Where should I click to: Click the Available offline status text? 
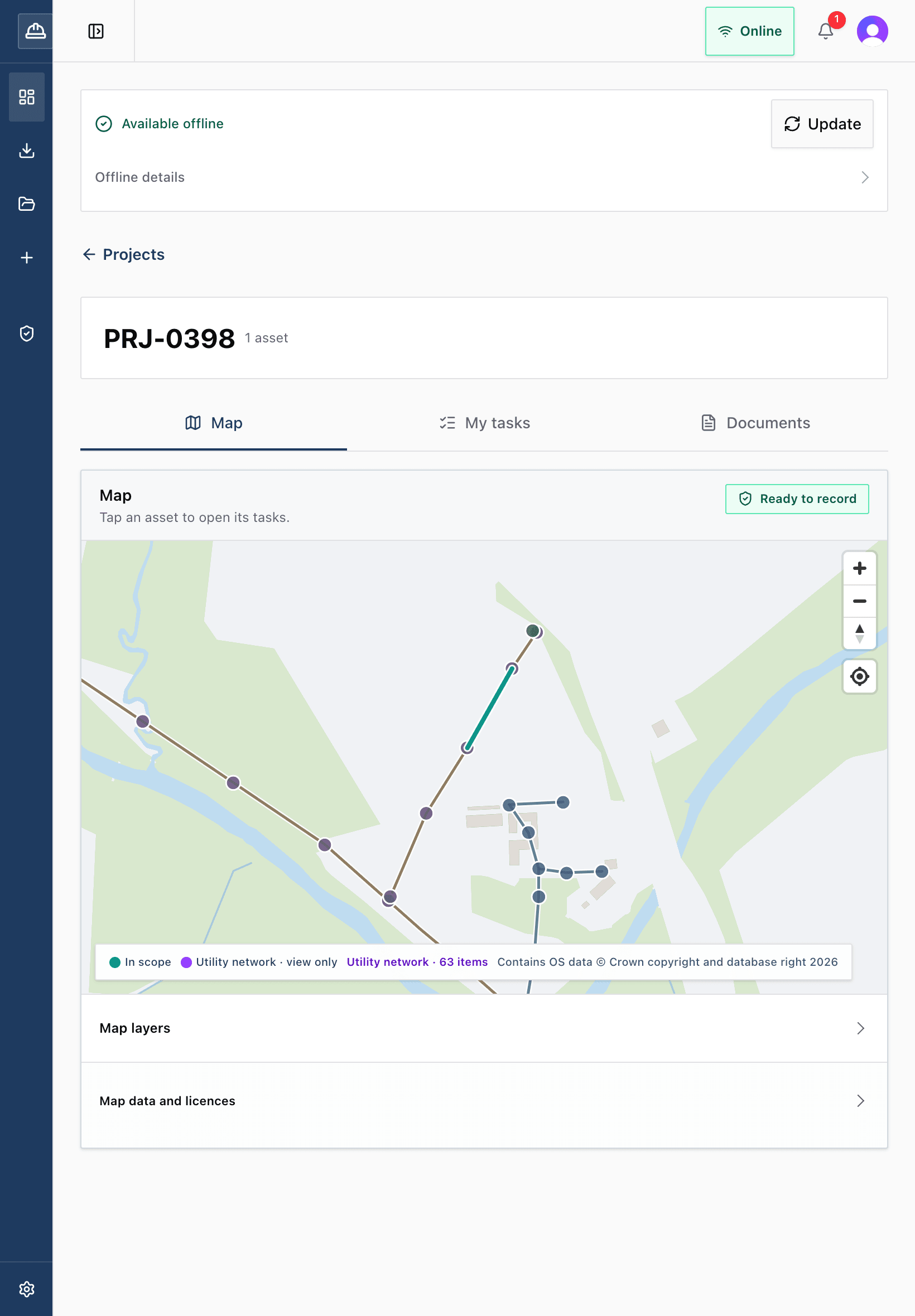(x=172, y=124)
